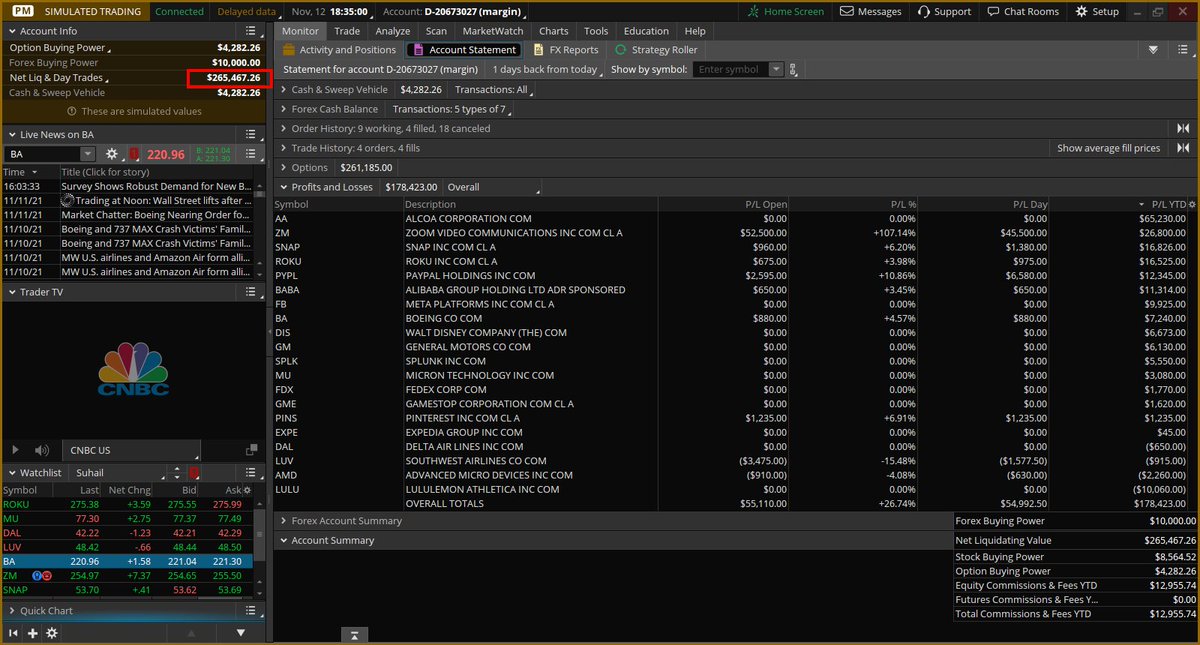Add a gadget with the plus icon
The height and width of the screenshot is (645, 1200).
33,633
